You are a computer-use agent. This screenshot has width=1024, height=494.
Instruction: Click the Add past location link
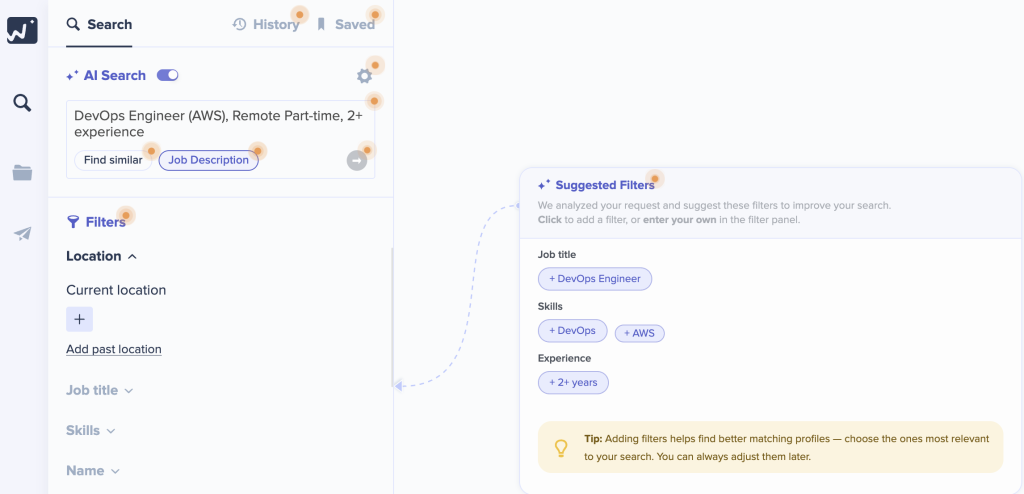[x=114, y=349]
